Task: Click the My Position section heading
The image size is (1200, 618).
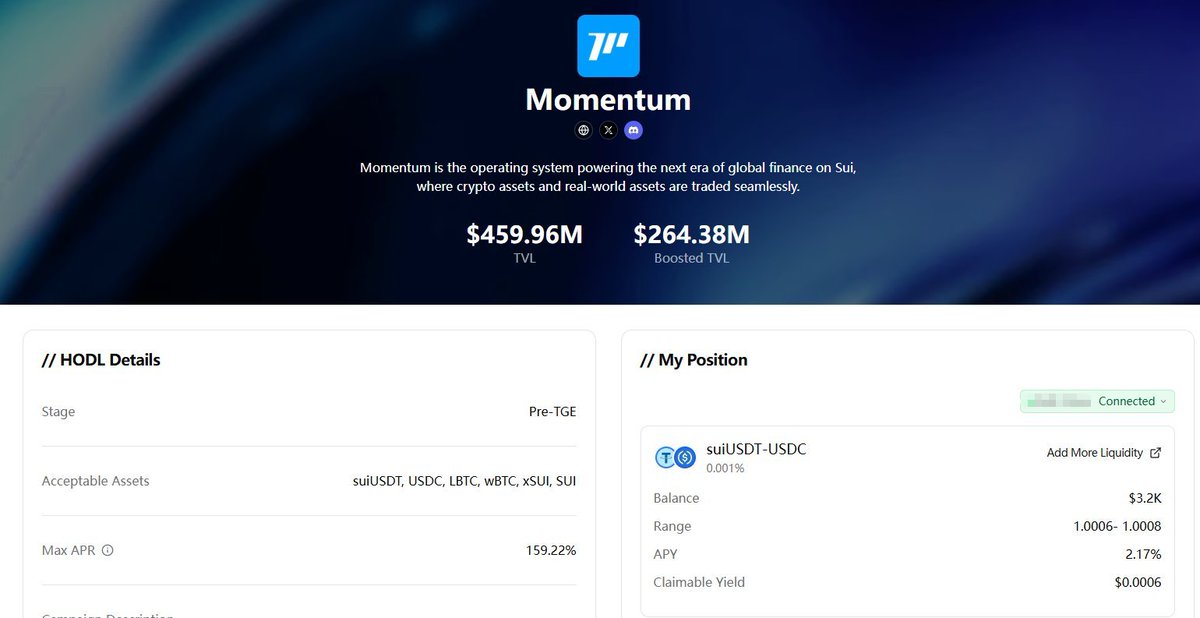Action: click(x=694, y=360)
